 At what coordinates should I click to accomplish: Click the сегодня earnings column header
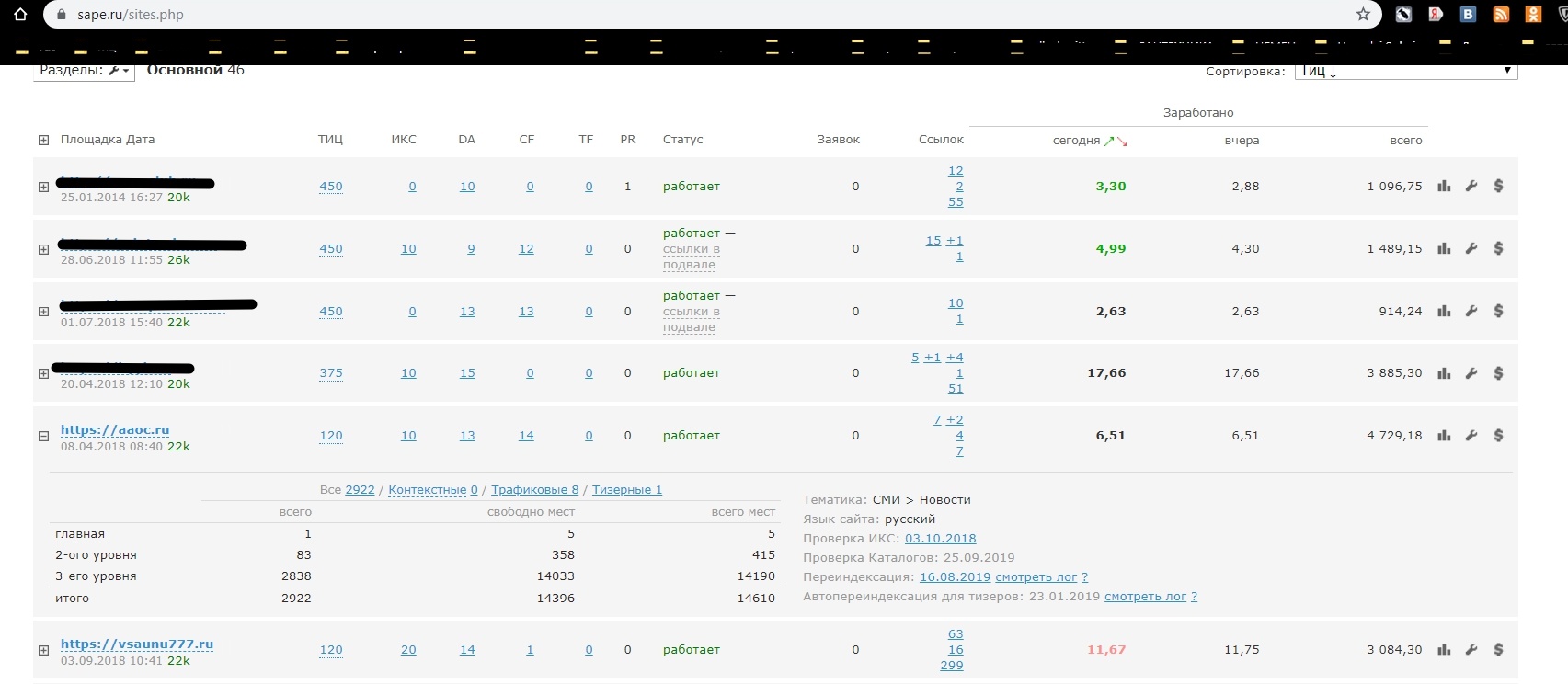pyautogui.click(x=1076, y=141)
